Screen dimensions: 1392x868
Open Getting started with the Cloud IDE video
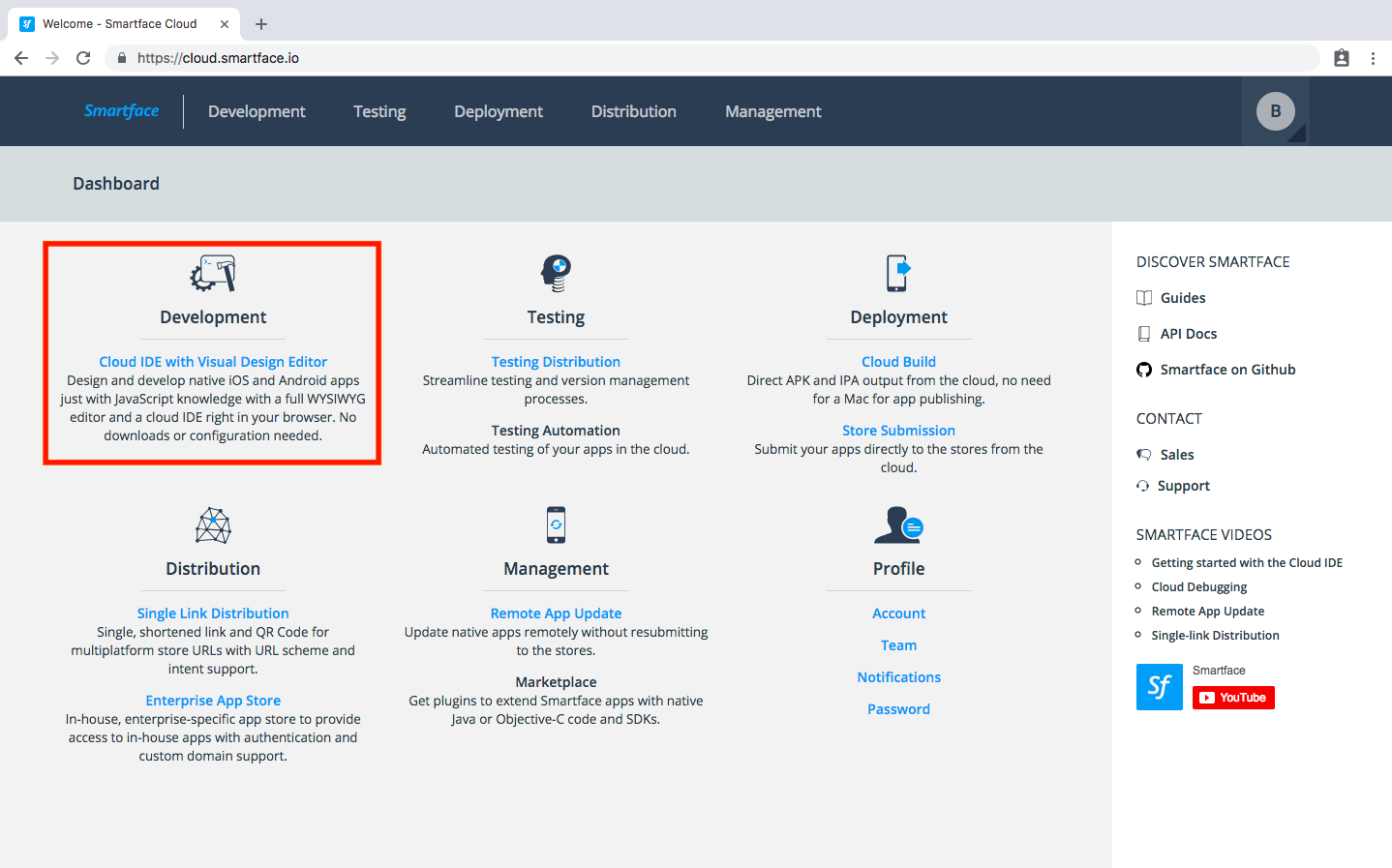(x=1247, y=563)
